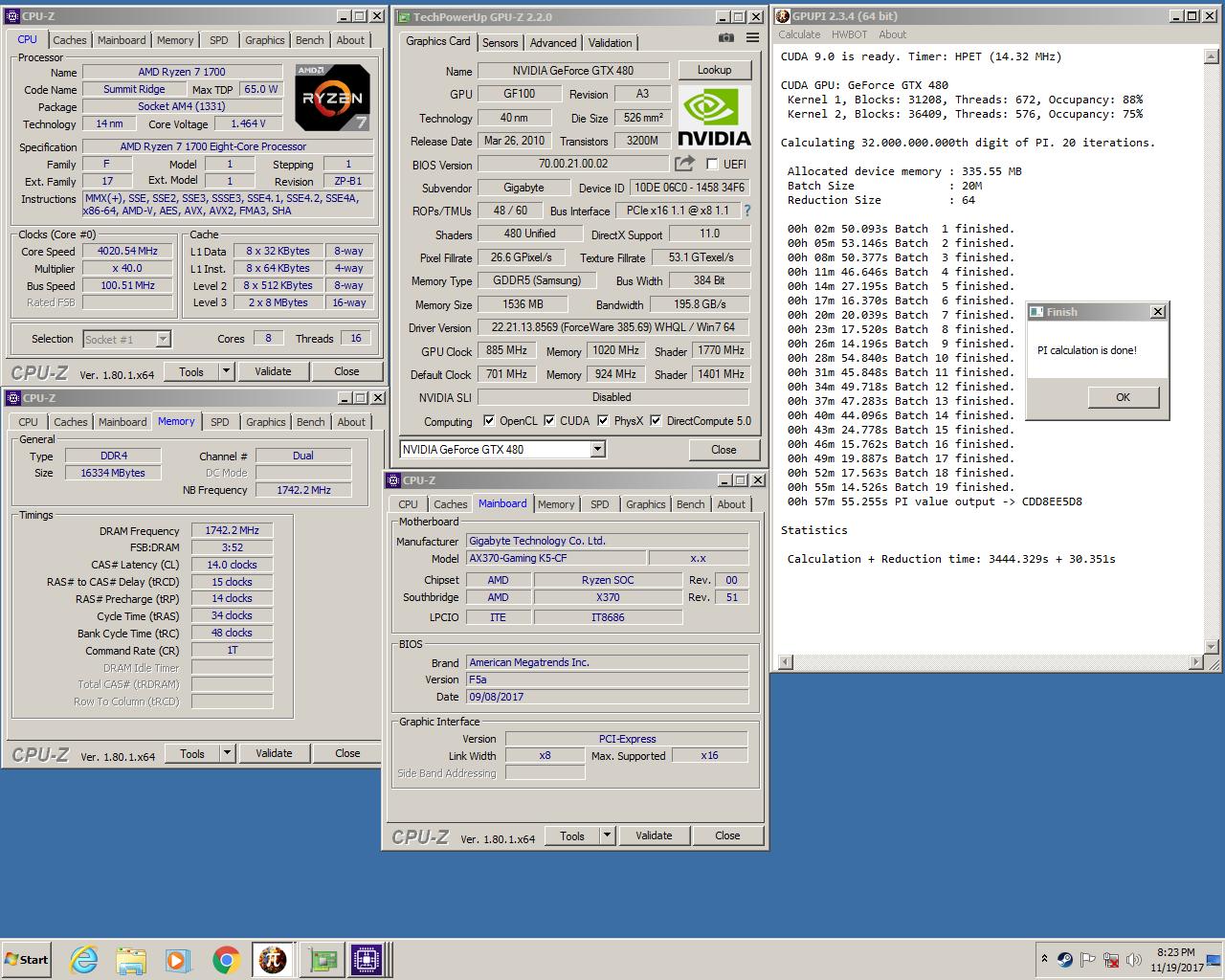Viewport: 1225px width, 980px height.
Task: Open the About menu in GPUPI
Action: click(x=892, y=34)
